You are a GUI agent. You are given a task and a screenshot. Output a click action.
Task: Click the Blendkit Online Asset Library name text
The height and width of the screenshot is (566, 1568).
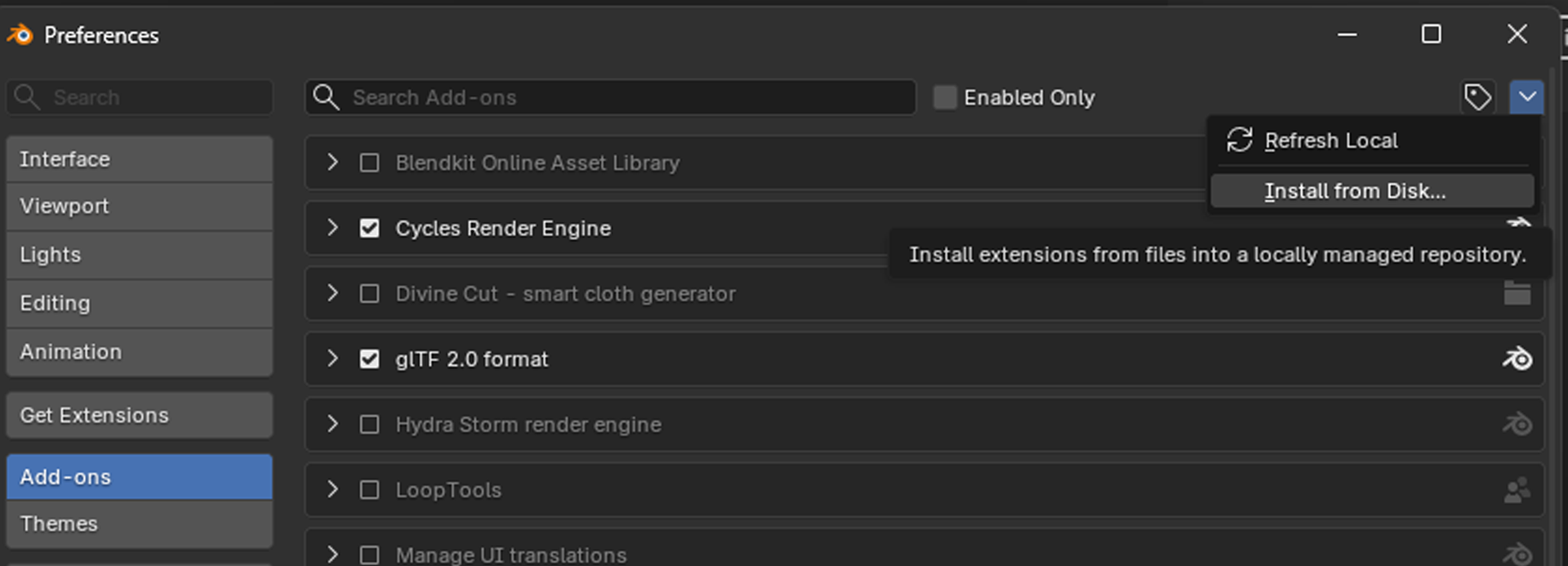(537, 163)
